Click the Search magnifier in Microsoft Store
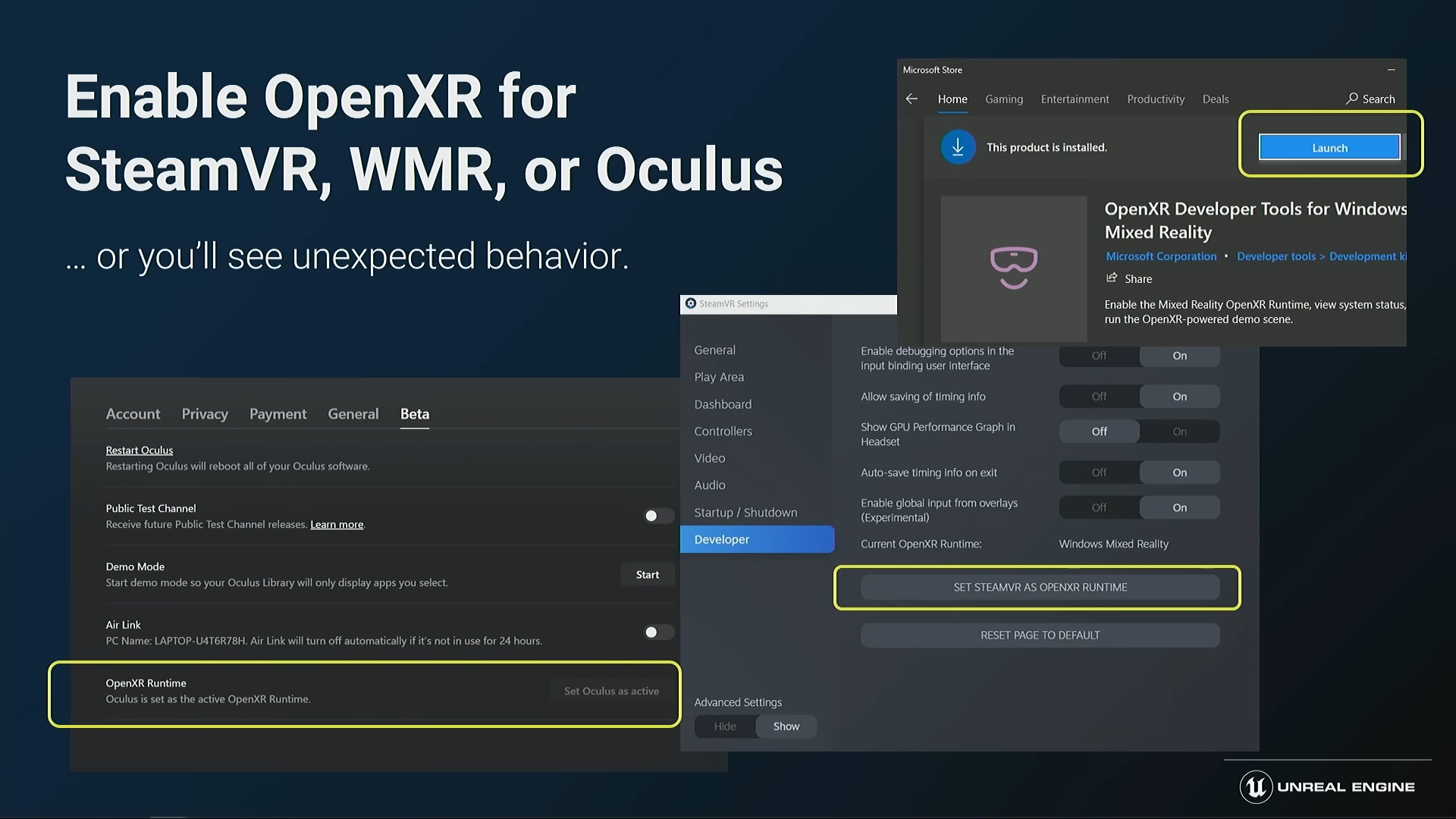1456x819 pixels. (x=1351, y=99)
